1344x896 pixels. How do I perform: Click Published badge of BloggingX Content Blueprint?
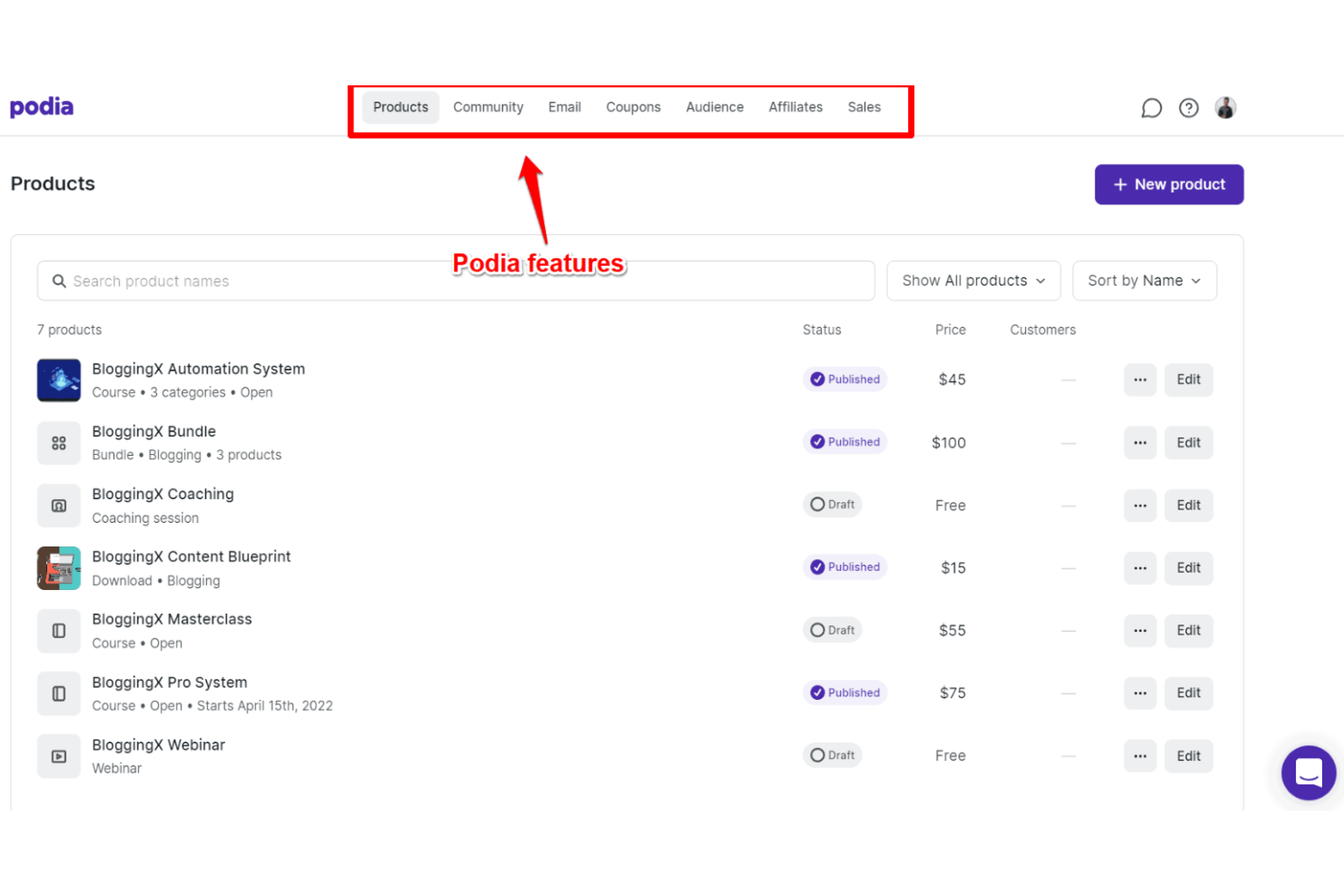[845, 567]
